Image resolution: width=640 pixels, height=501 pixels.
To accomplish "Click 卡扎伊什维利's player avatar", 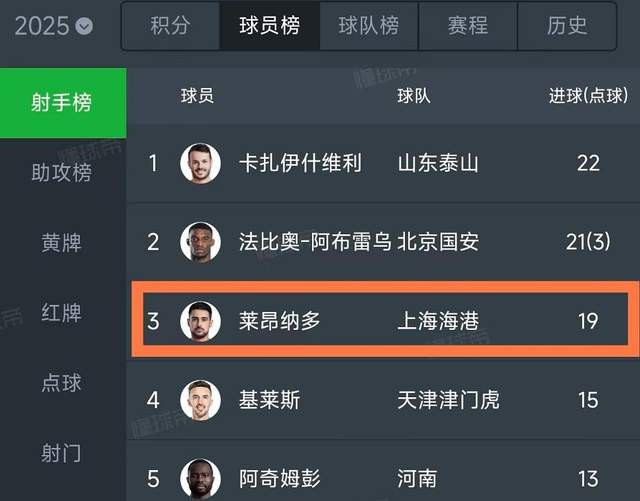I will tap(200, 163).
